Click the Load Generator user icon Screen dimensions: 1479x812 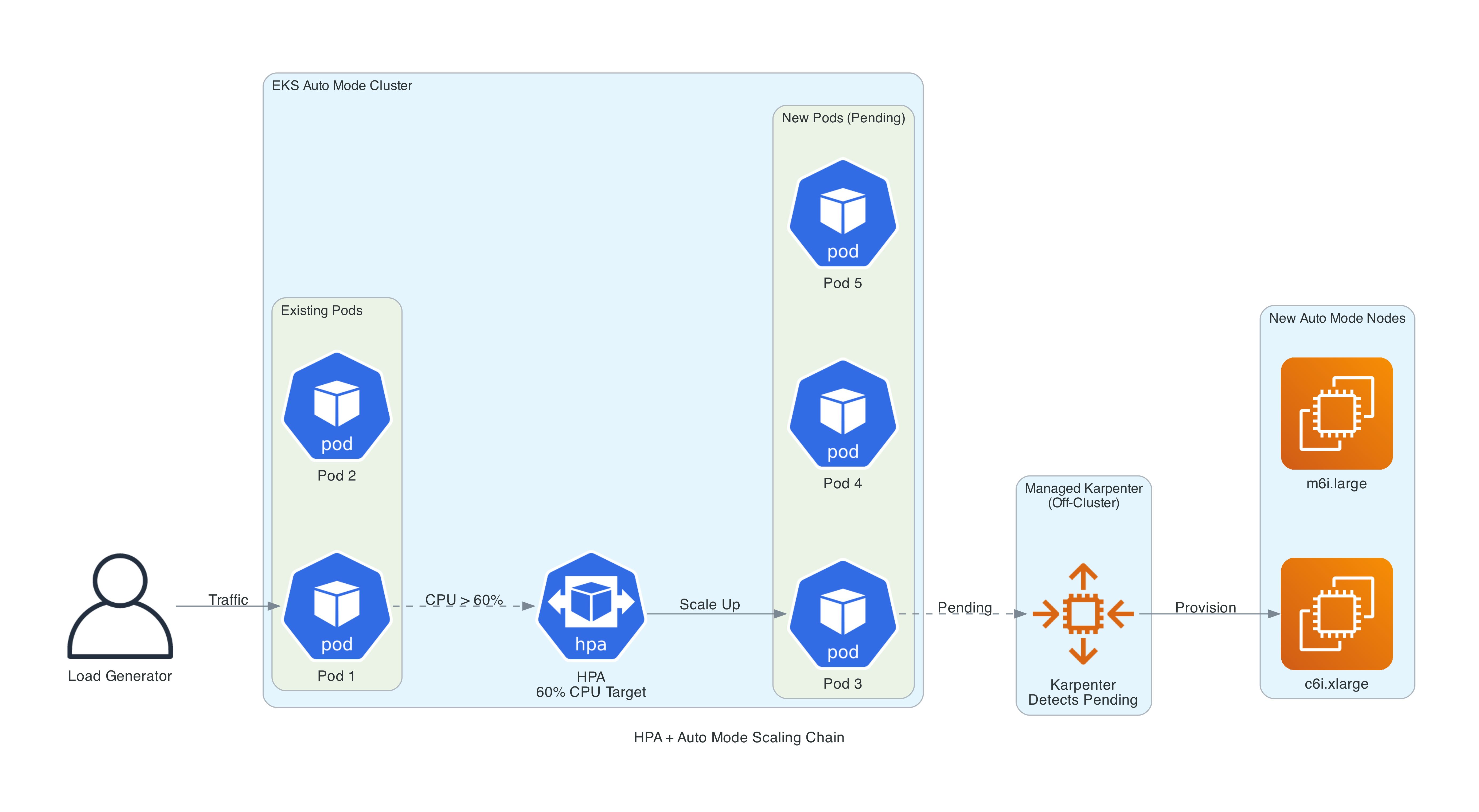coord(120,606)
